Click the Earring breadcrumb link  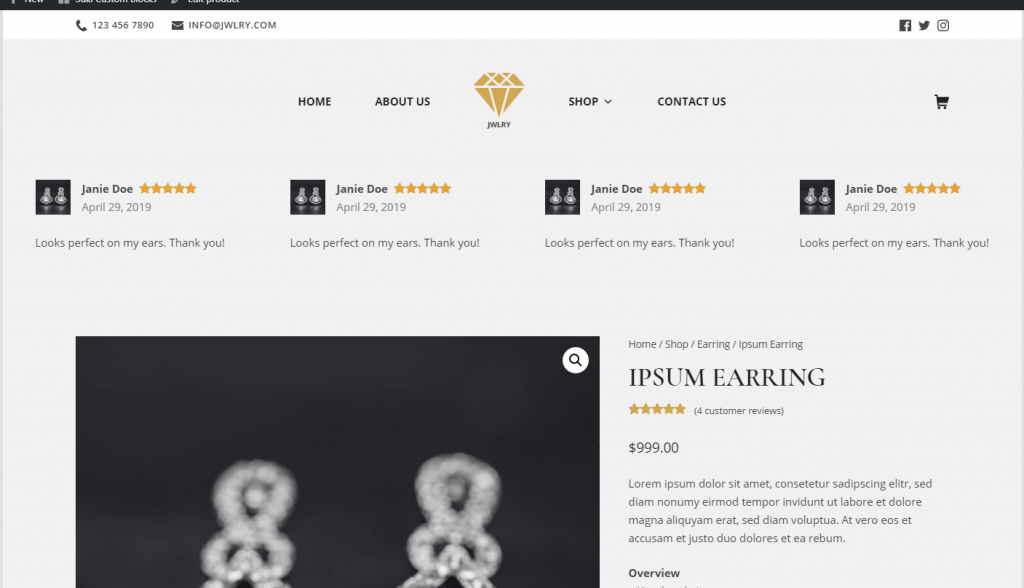point(713,344)
